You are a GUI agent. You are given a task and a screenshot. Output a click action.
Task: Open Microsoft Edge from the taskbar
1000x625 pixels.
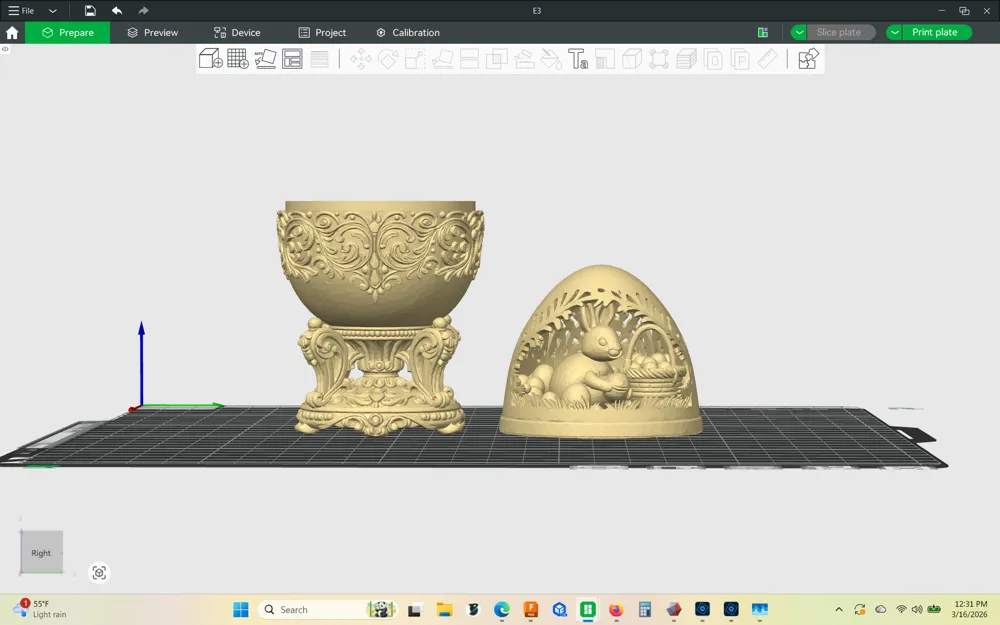pos(502,610)
